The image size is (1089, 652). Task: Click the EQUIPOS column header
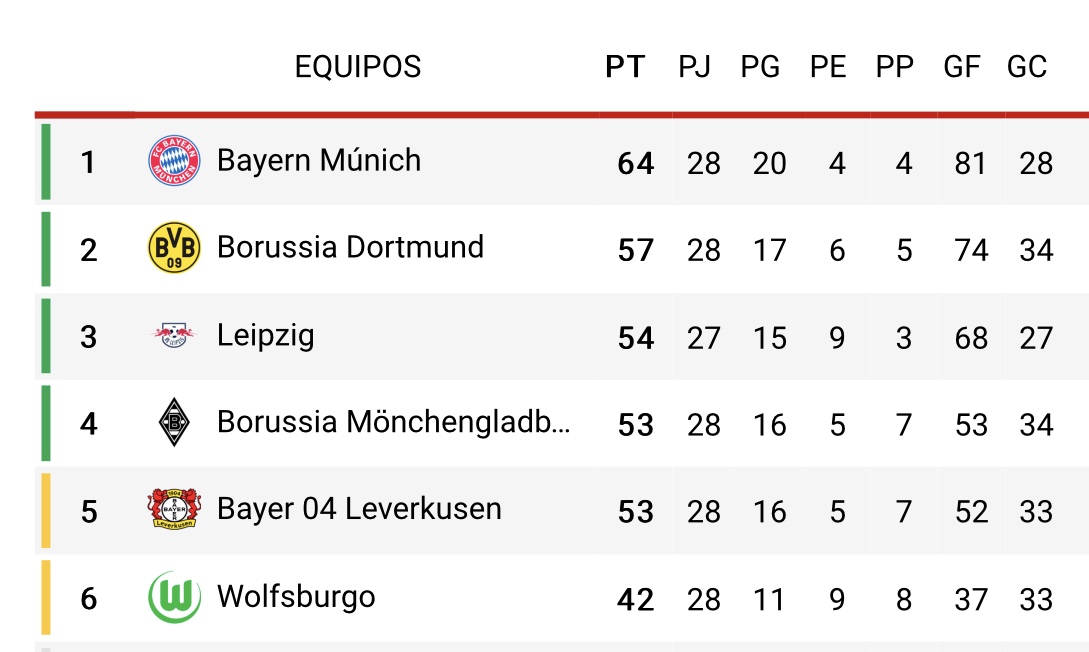click(x=358, y=67)
